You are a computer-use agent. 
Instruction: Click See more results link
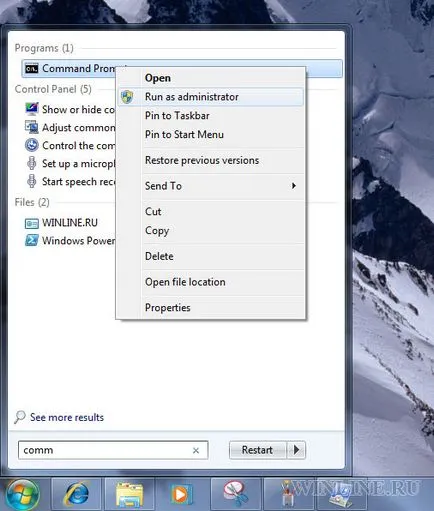click(x=67, y=417)
